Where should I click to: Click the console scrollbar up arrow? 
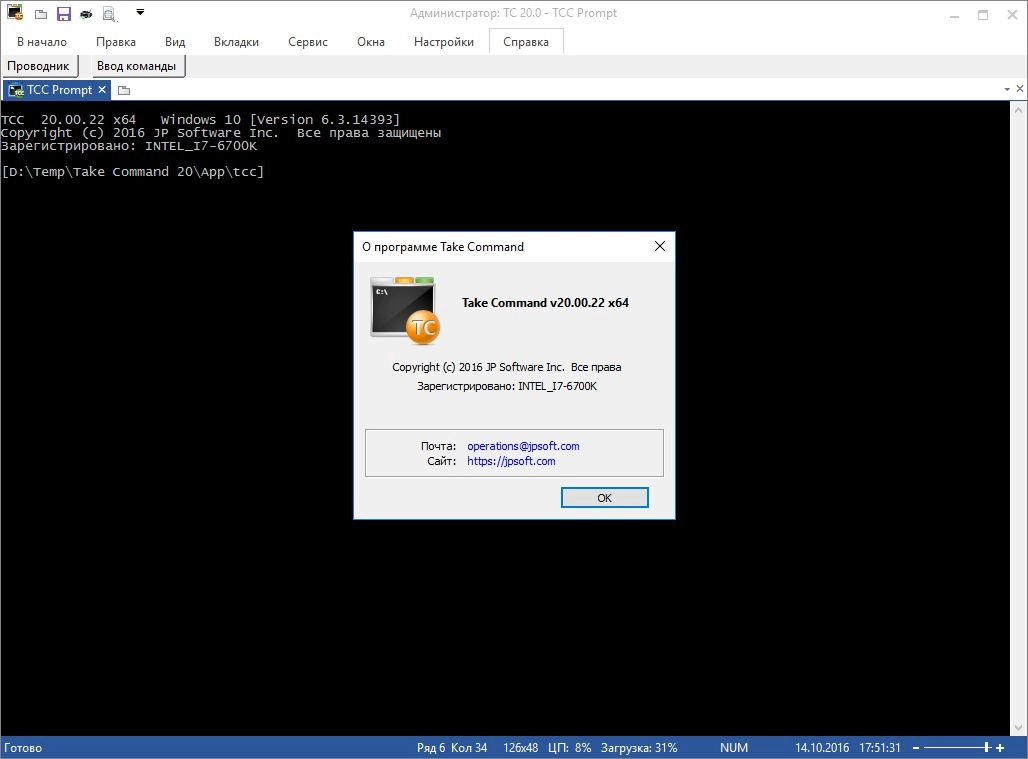(x=1018, y=111)
